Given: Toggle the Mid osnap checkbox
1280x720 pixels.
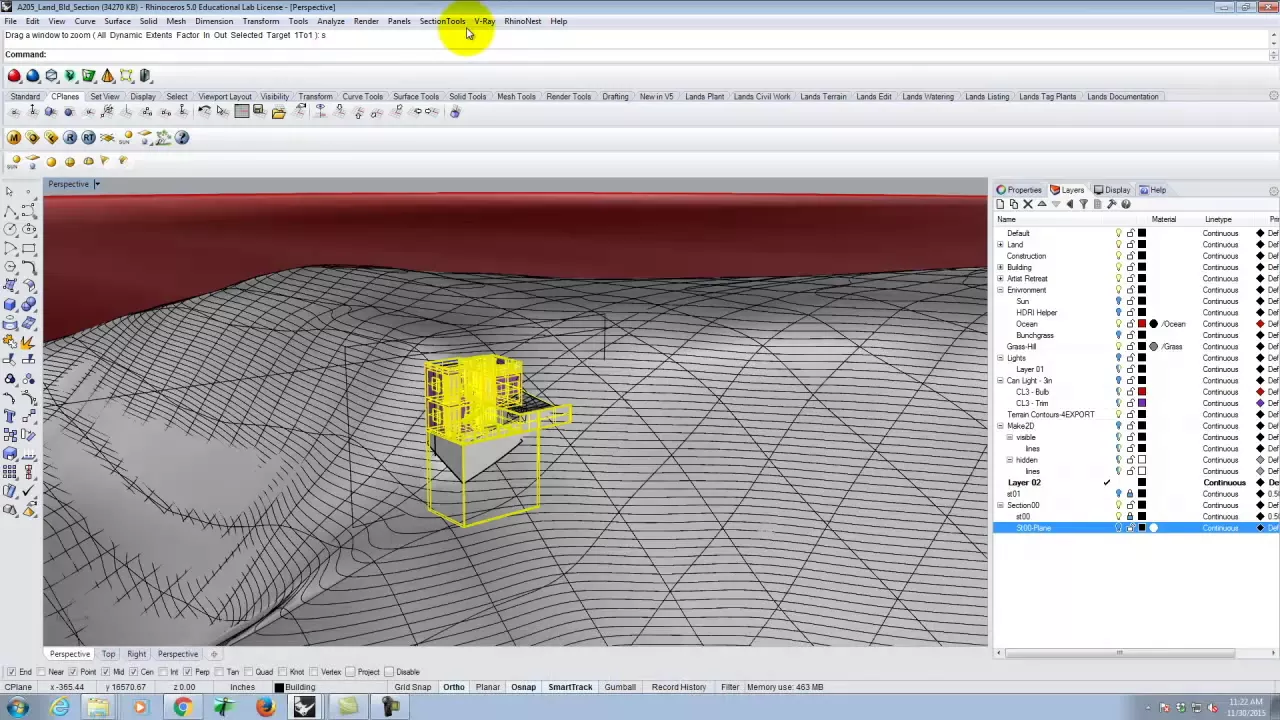Looking at the screenshot, I should [x=108, y=672].
